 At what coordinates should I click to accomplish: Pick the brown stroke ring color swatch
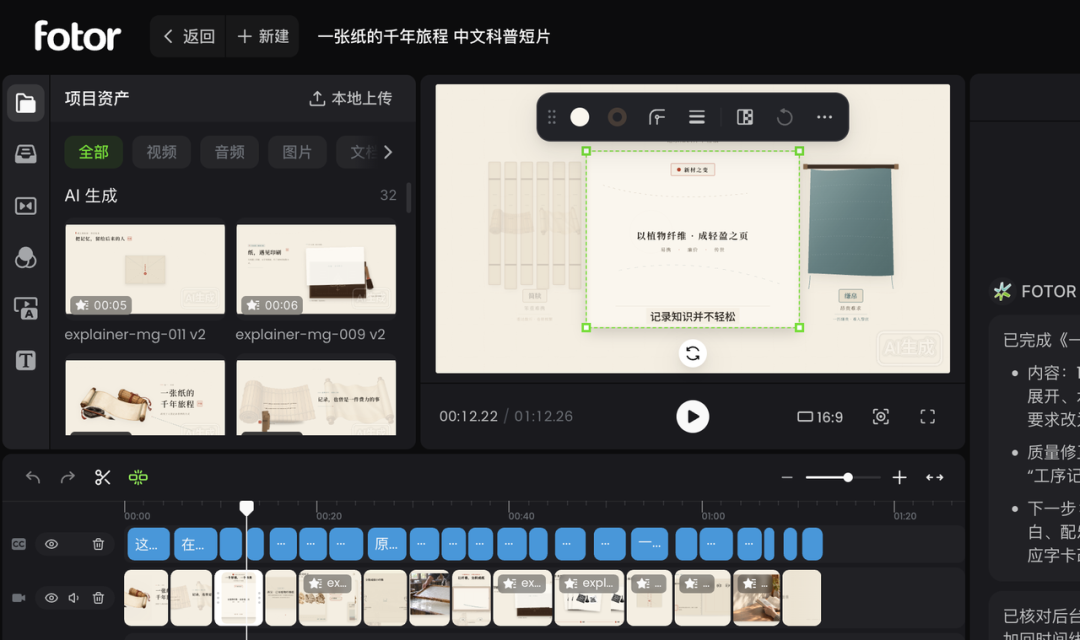tap(617, 117)
